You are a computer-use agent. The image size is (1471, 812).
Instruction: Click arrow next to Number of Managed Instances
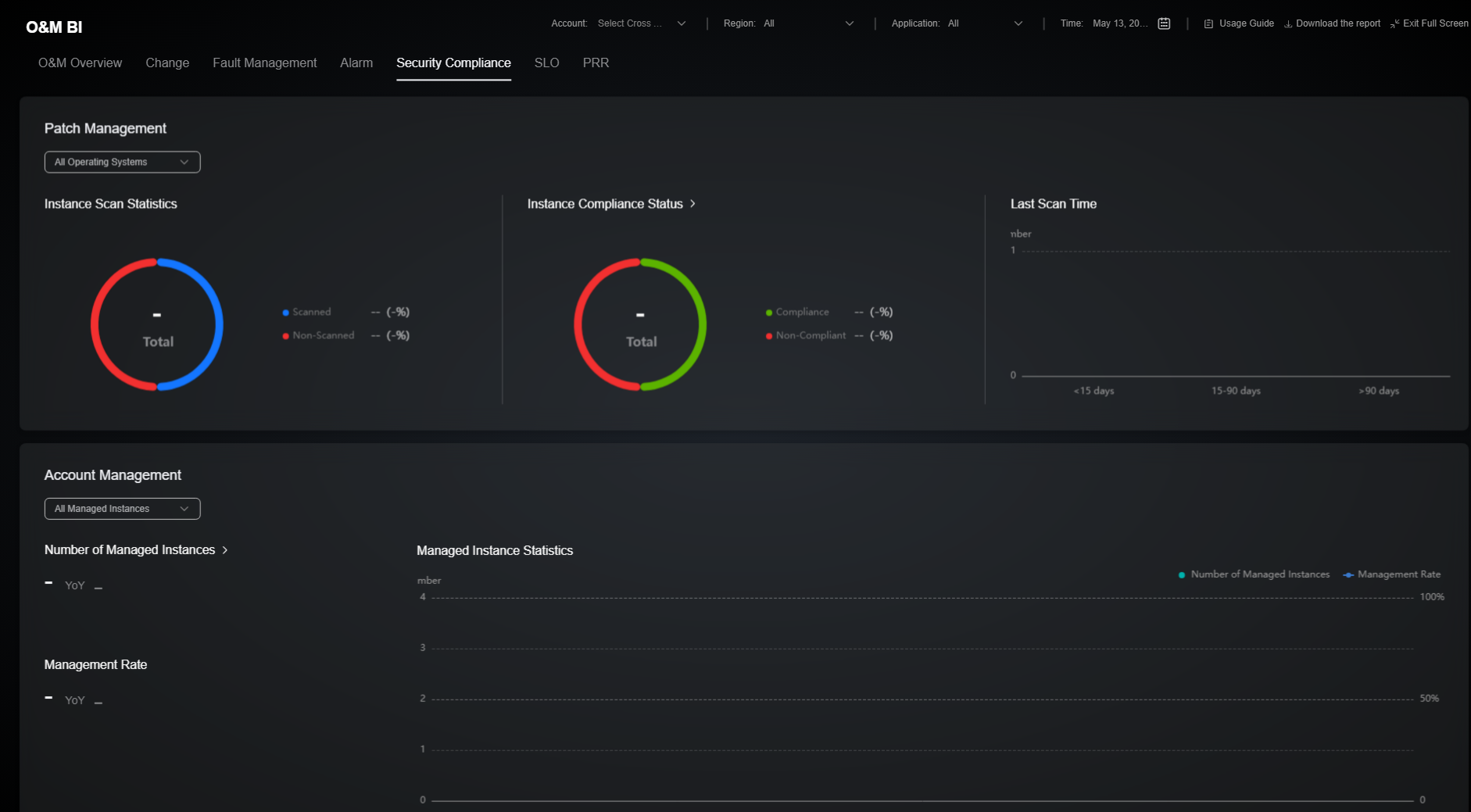225,550
